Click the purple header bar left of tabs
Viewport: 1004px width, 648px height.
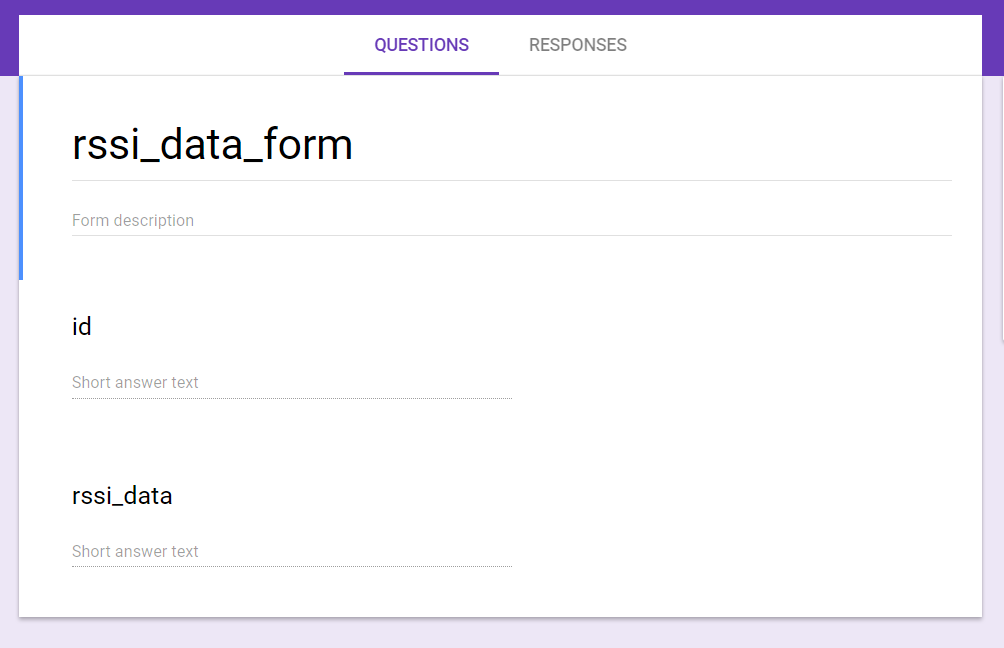(9, 38)
